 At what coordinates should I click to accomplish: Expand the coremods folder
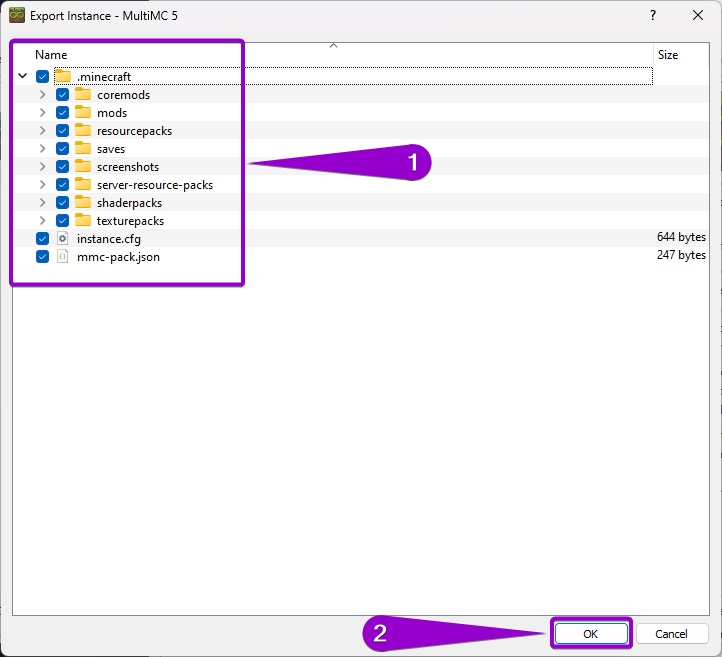pyautogui.click(x=42, y=94)
